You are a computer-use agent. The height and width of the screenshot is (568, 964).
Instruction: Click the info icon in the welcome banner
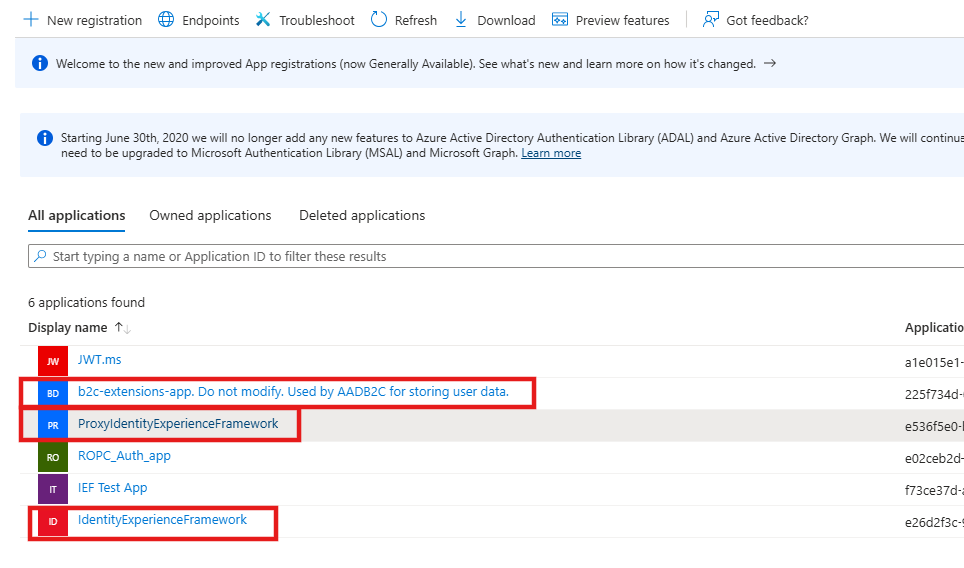pos(40,63)
